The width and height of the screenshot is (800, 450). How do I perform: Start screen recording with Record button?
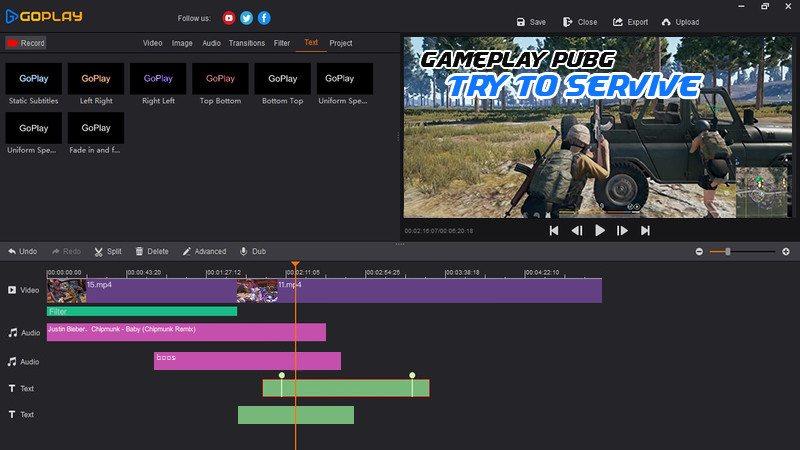[x=26, y=43]
